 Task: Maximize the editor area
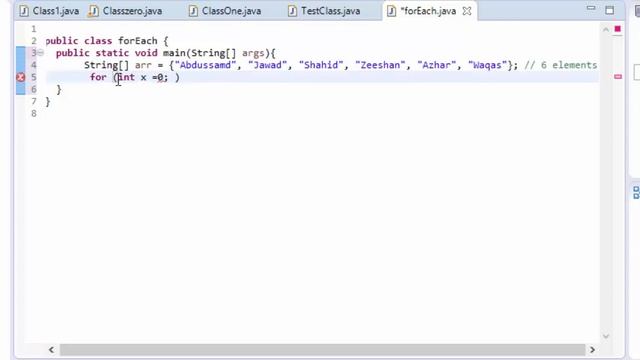click(x=609, y=10)
